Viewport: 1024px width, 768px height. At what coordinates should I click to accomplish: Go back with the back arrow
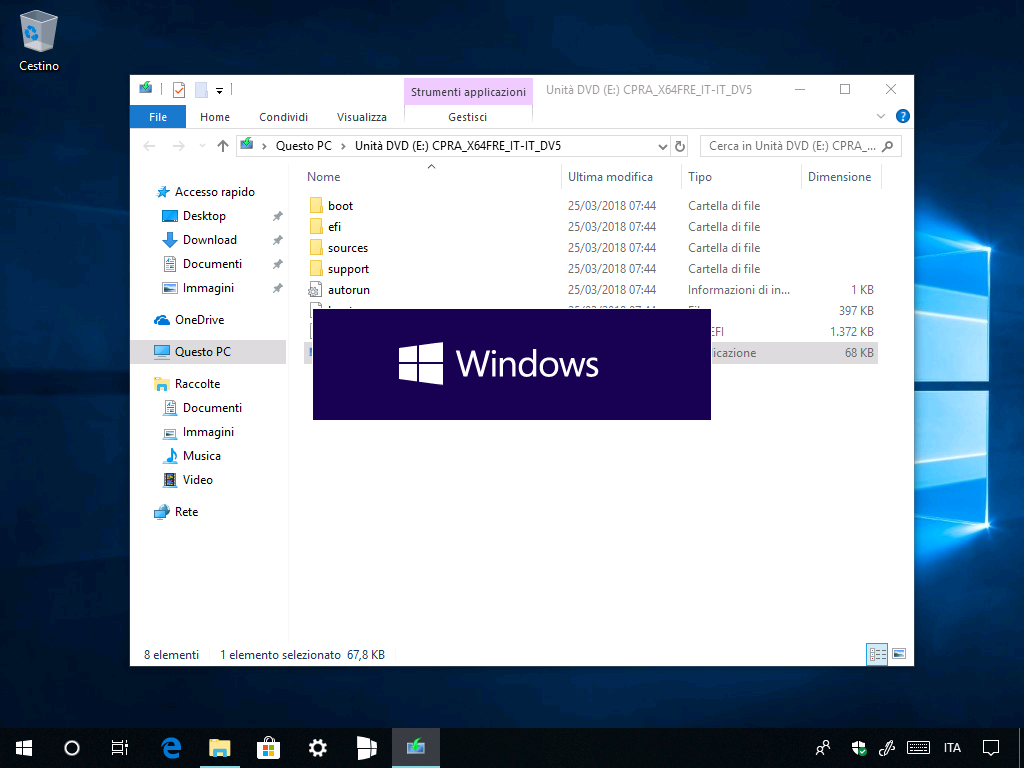tap(150, 146)
